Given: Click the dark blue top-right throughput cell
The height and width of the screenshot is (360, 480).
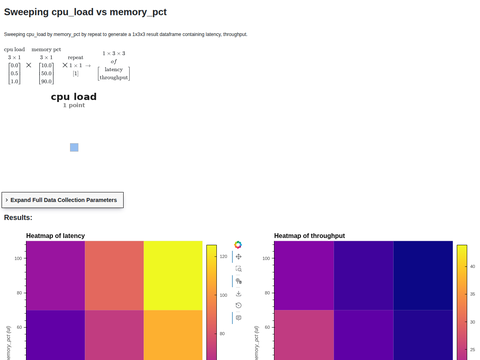Looking at the screenshot, I should [x=423, y=275].
